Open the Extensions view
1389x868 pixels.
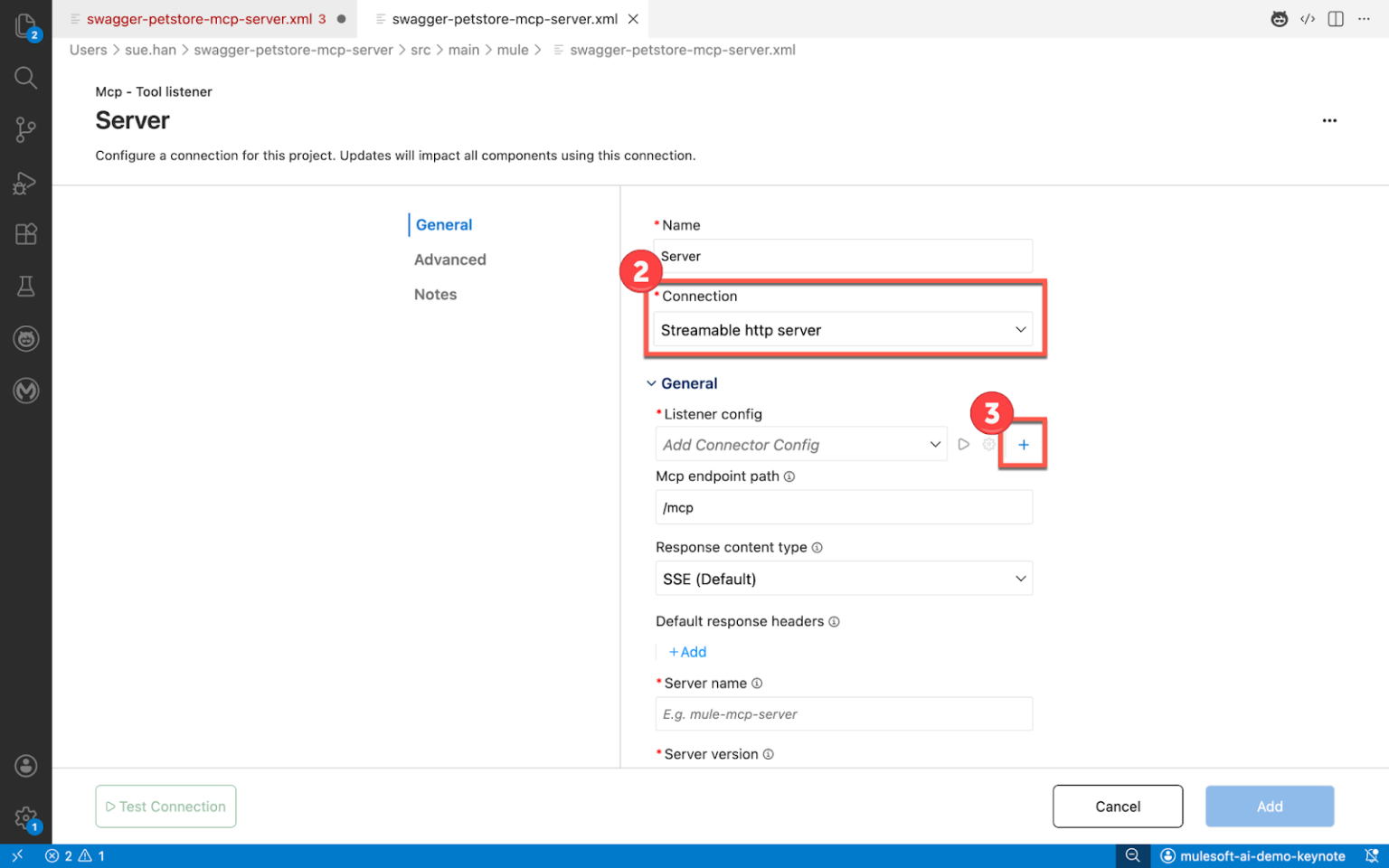pyautogui.click(x=25, y=234)
